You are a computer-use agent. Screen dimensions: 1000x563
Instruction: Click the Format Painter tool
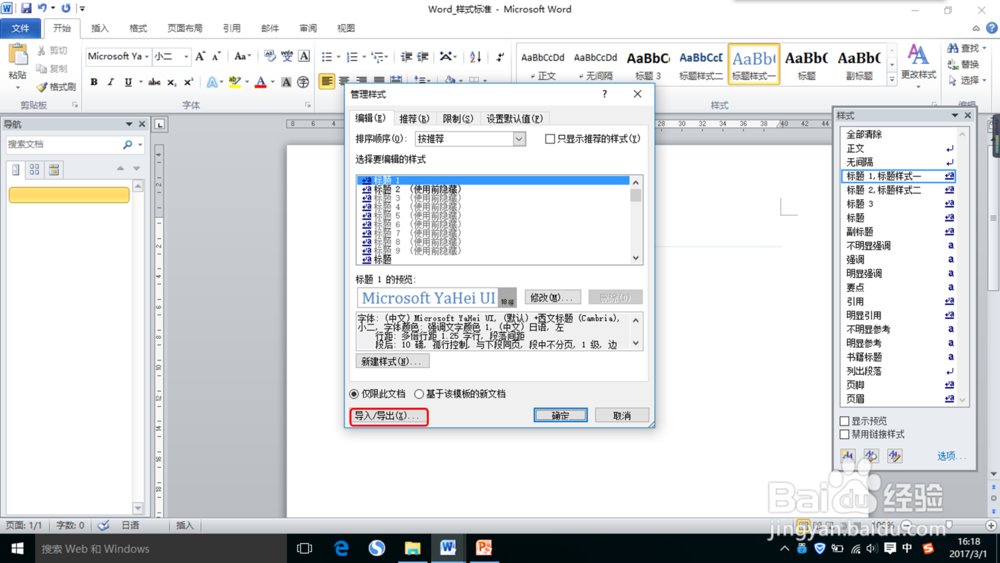point(56,87)
